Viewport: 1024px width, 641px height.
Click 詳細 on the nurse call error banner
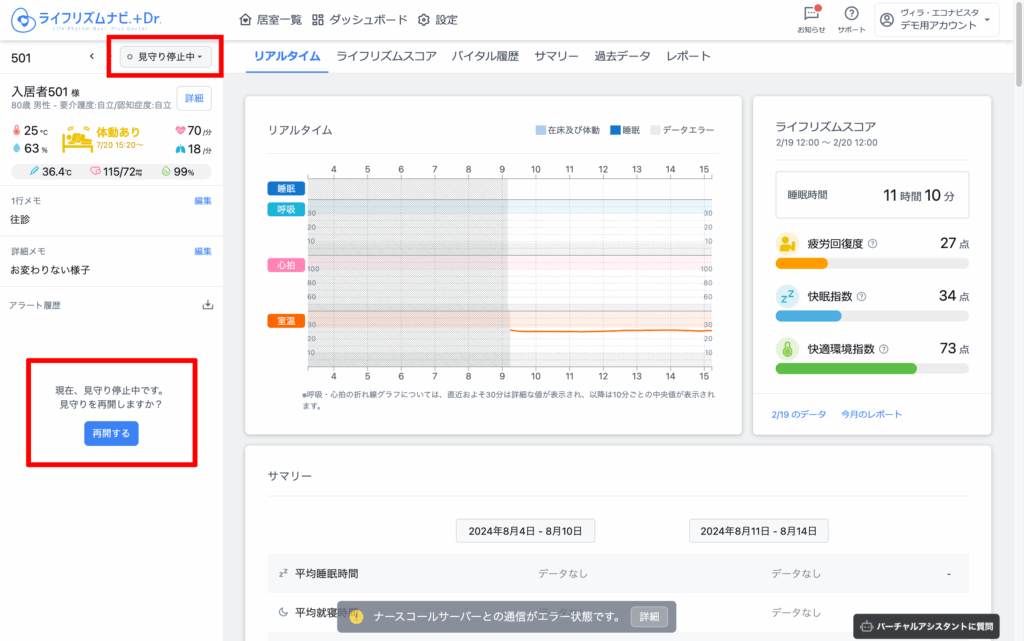point(649,616)
